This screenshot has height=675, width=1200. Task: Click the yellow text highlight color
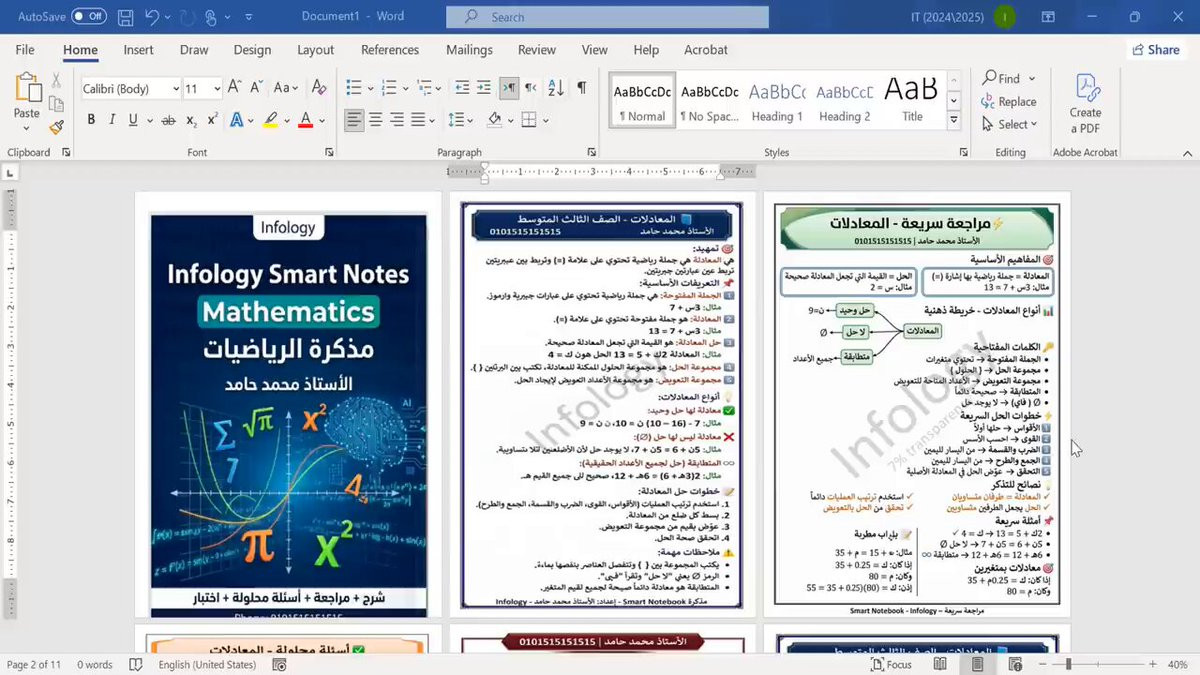click(270, 120)
